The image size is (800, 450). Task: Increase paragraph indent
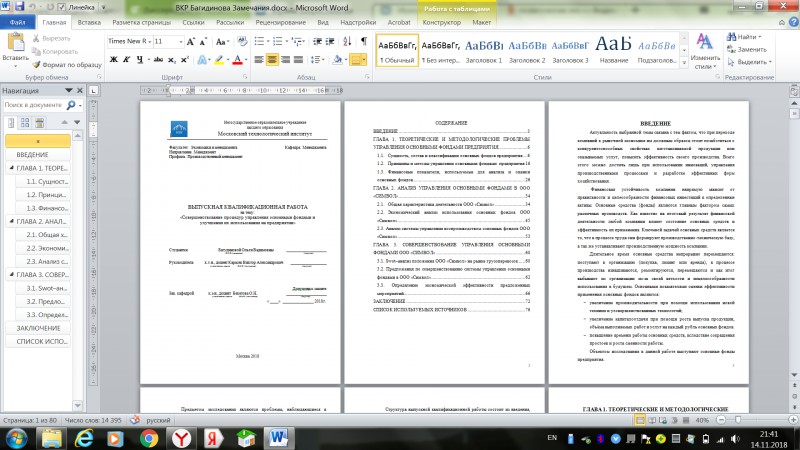[x=330, y=41]
